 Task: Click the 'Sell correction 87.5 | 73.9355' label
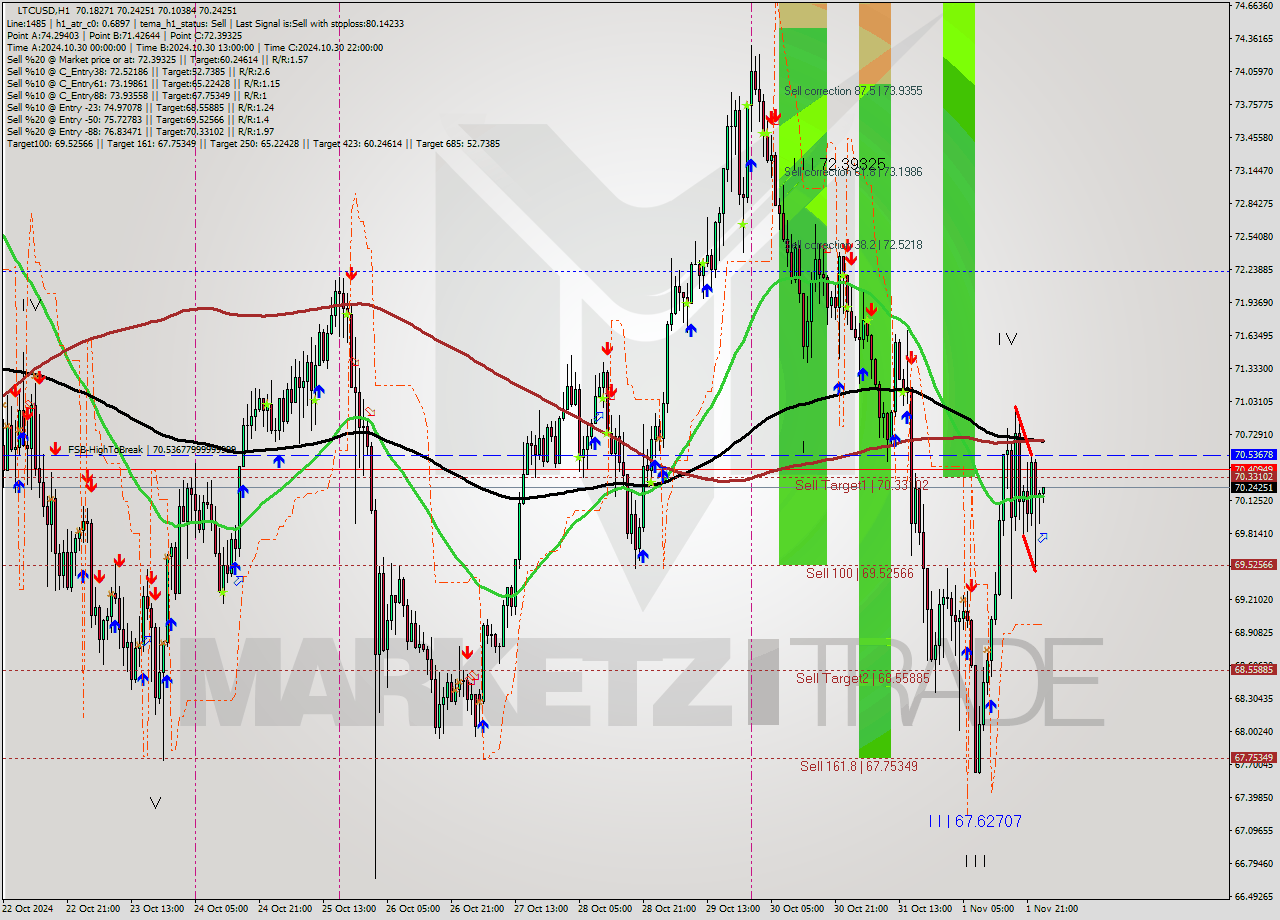pos(853,90)
